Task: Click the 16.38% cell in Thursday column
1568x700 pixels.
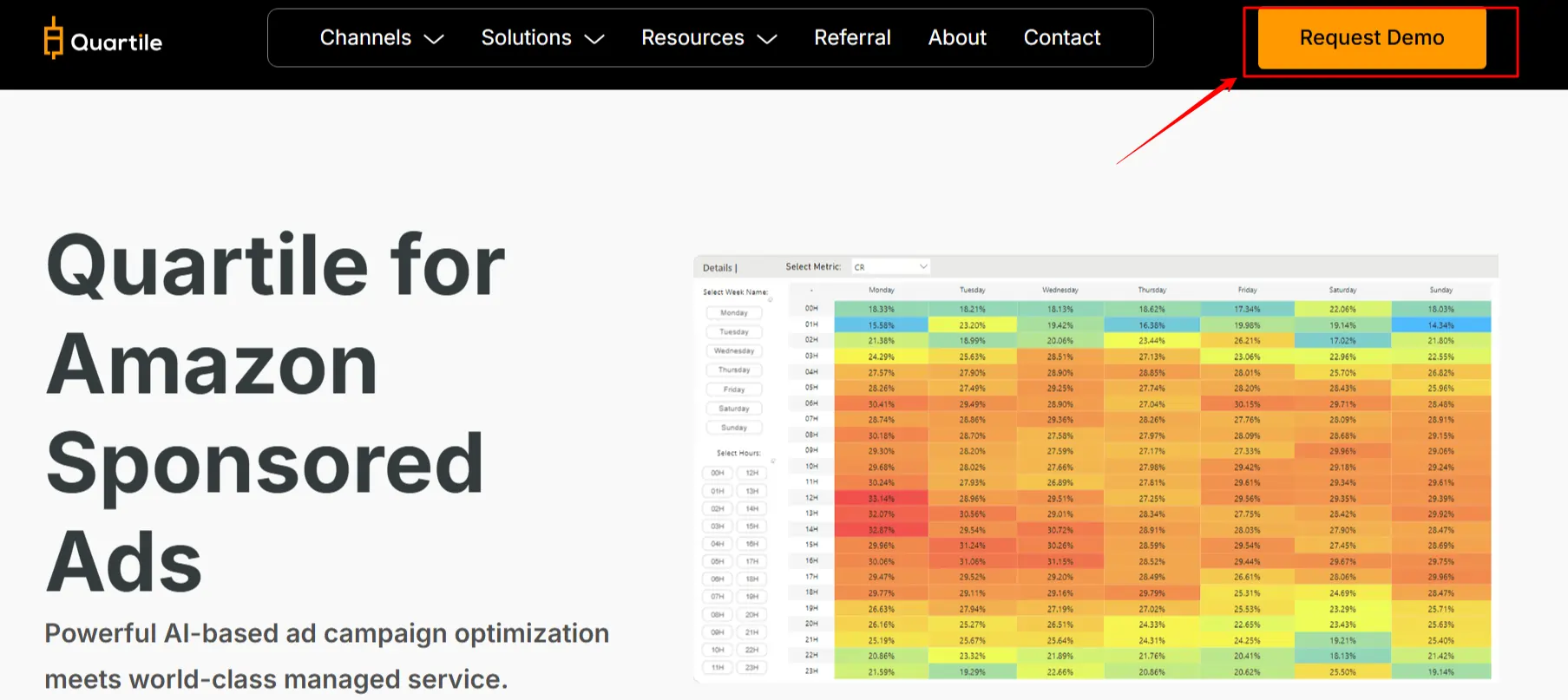Action: tap(1151, 325)
